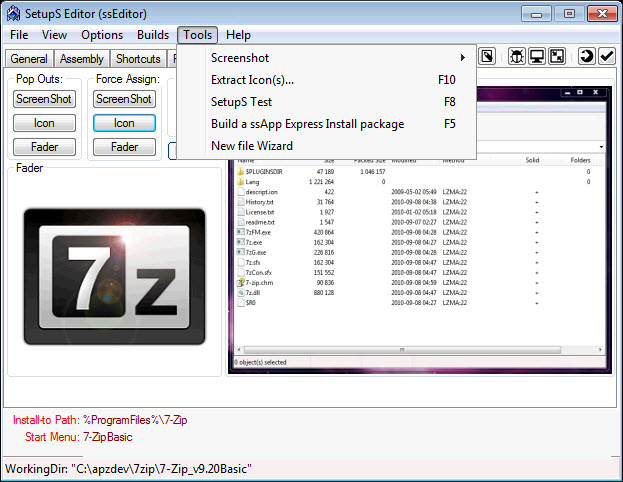Click the Install-to Path text
The image size is (623, 482).
pos(100,420)
